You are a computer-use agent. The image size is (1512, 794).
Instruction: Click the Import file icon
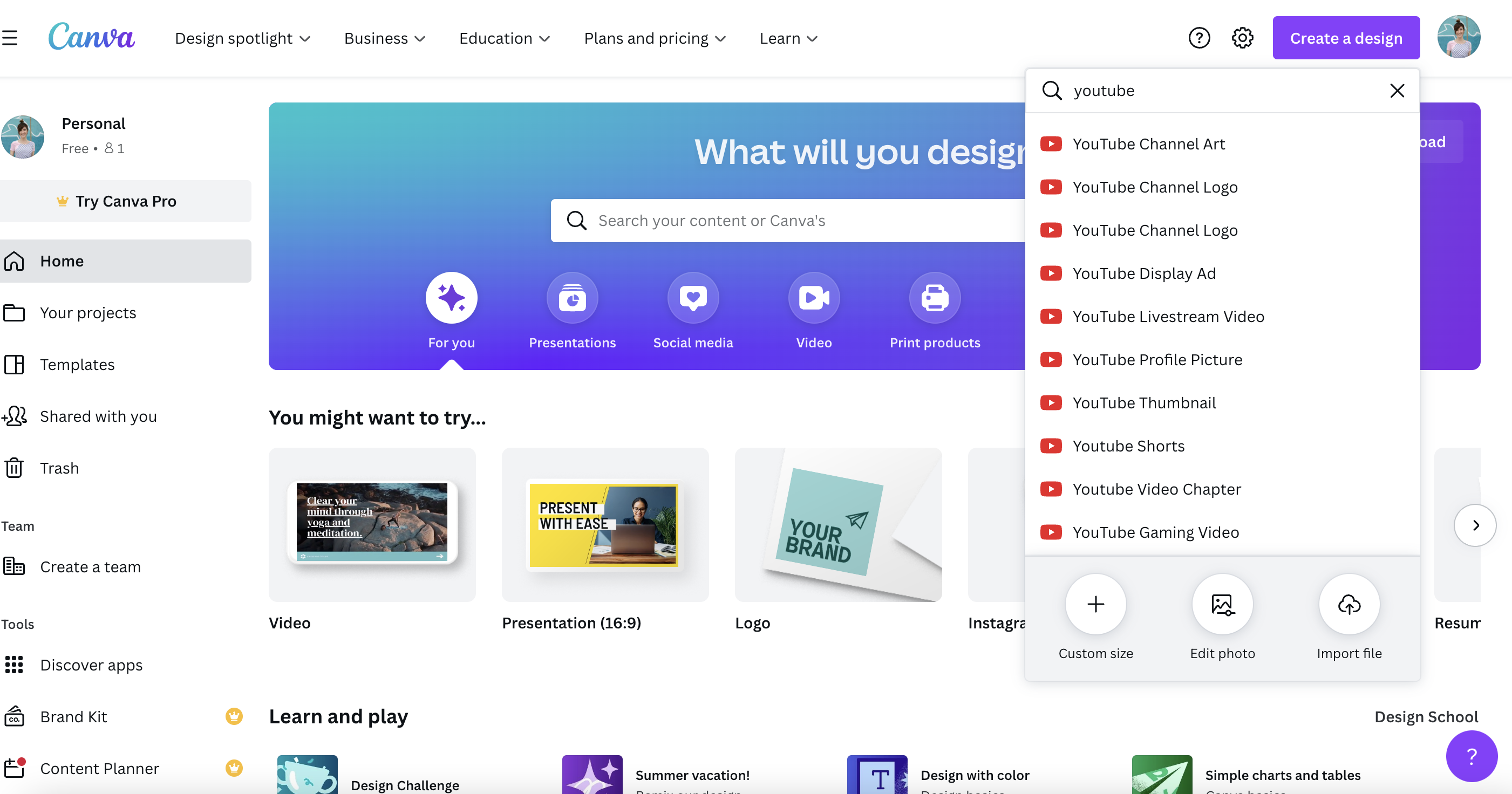[x=1349, y=604]
